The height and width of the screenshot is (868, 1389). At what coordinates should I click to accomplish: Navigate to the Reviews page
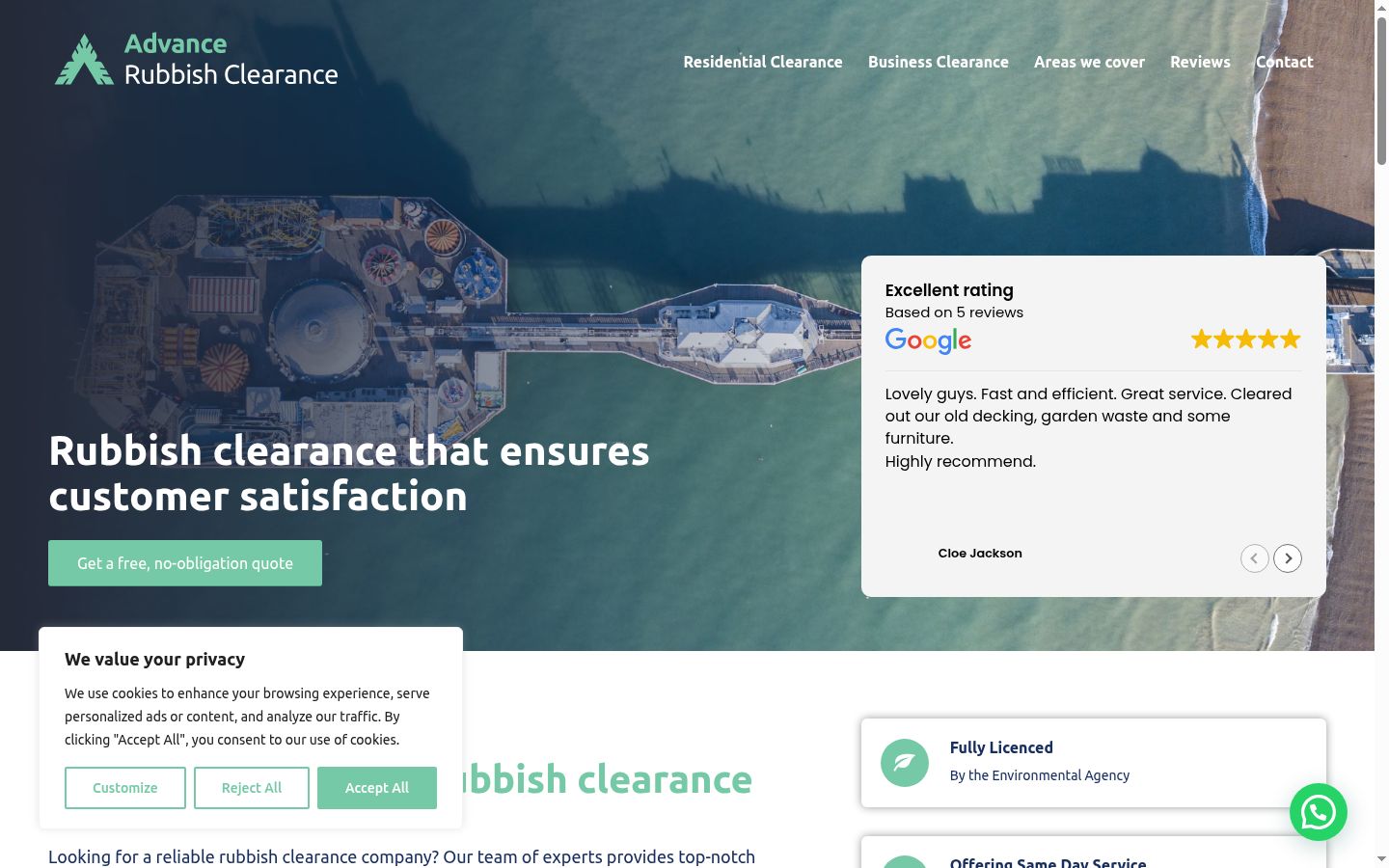coord(1200,62)
